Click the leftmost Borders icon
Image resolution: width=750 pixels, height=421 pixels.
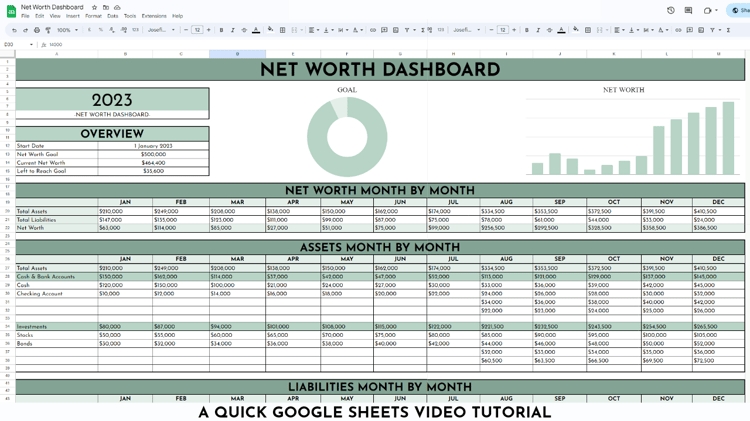coord(283,30)
